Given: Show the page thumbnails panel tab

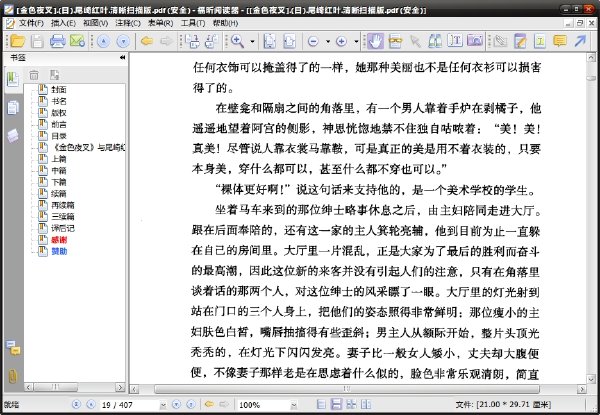Looking at the screenshot, I should pyautogui.click(x=13, y=107).
